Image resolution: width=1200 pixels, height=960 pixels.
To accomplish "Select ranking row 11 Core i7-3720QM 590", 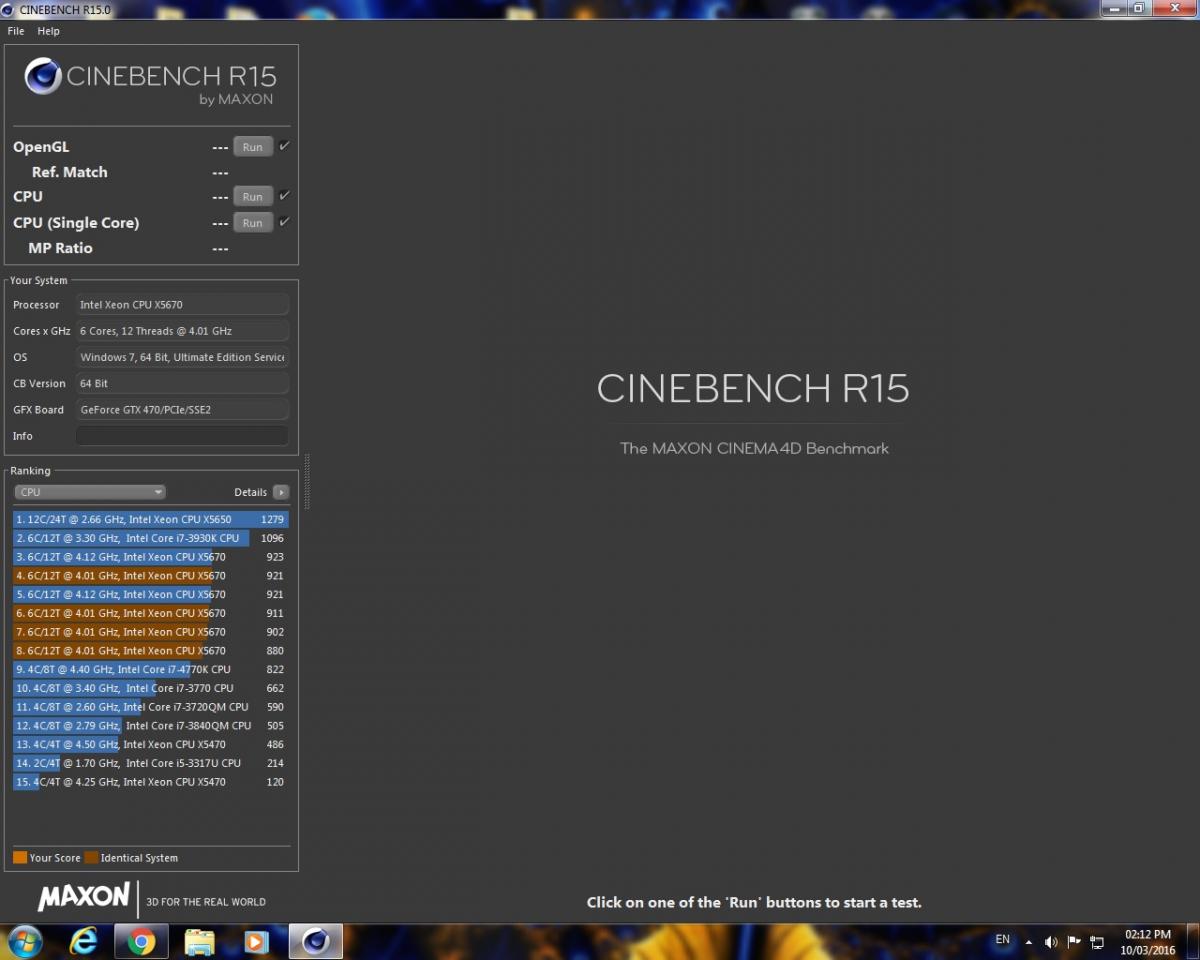I will [151, 707].
